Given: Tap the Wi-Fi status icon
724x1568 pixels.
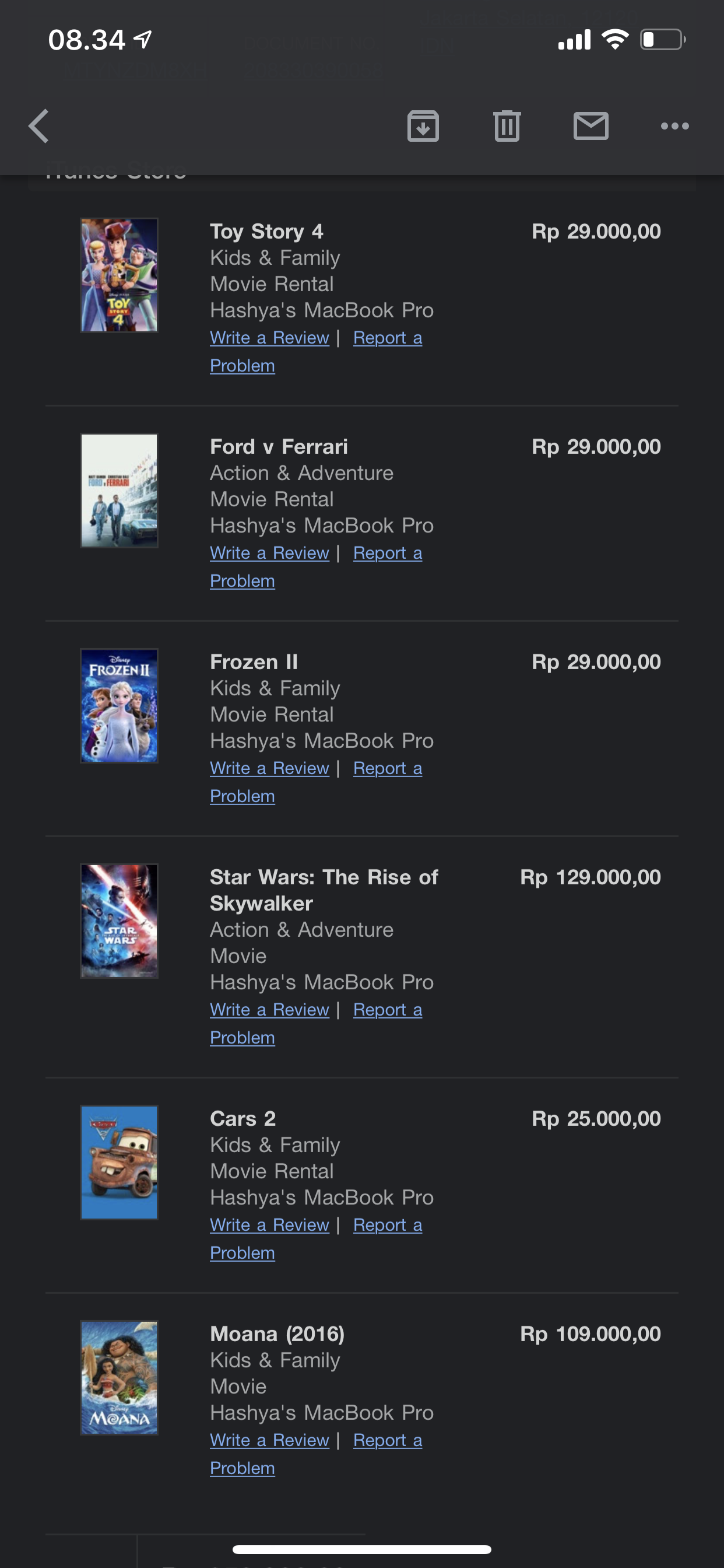Looking at the screenshot, I should point(614,40).
